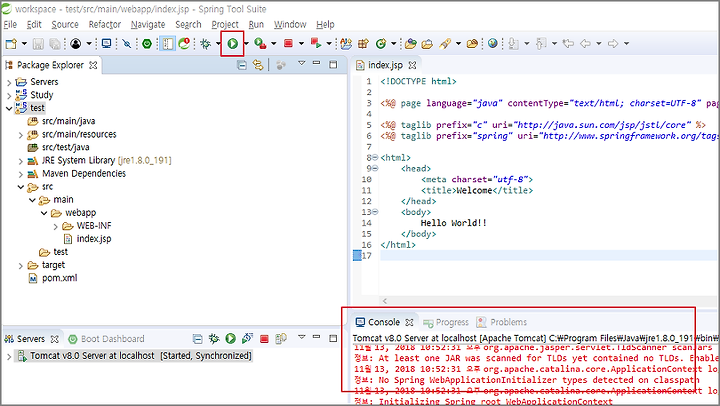Viewport: 720px width, 406px height.
Task: Click the red Terminate toolbar icon
Action: (288, 44)
